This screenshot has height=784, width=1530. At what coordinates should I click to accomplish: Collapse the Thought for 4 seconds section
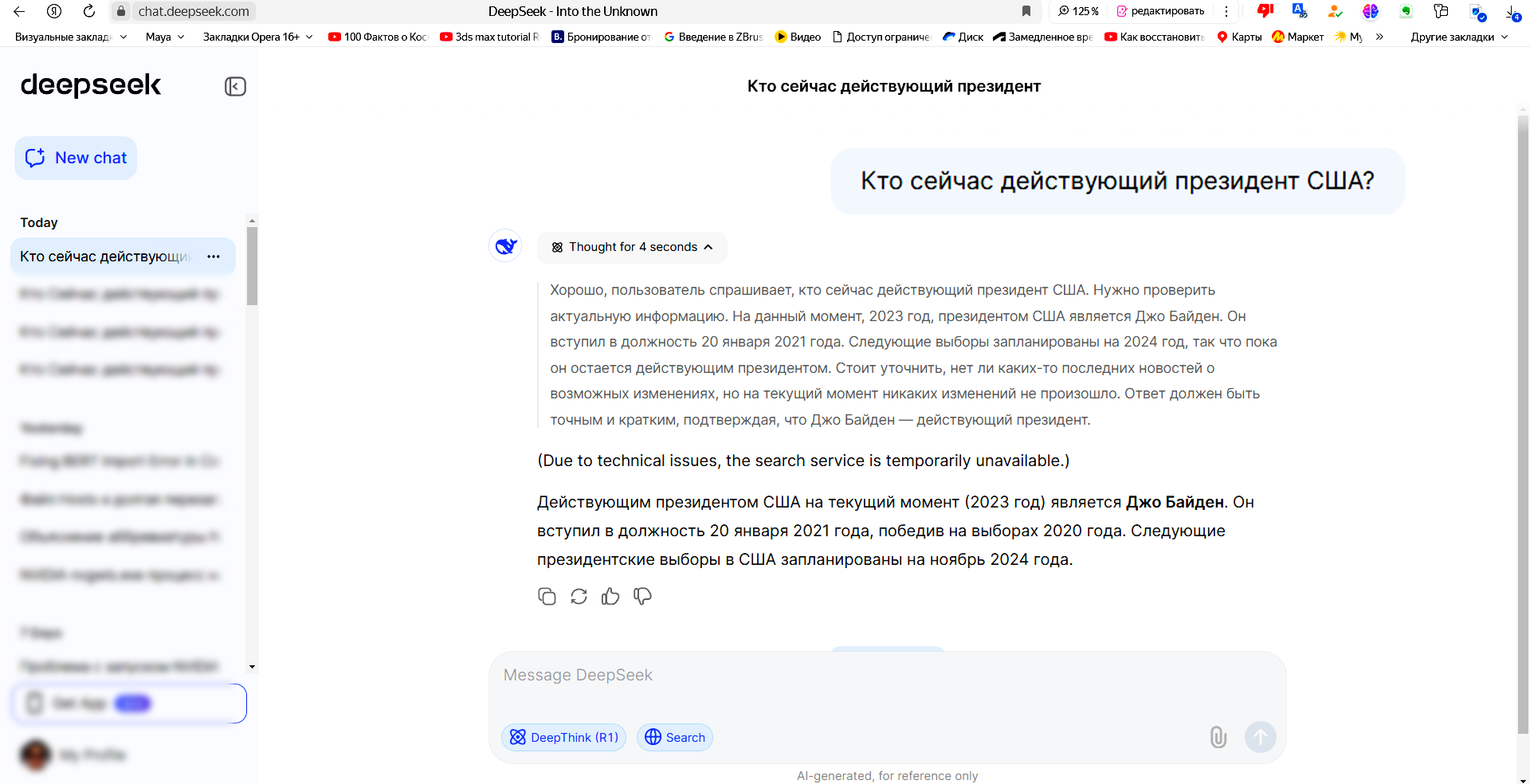click(x=632, y=247)
